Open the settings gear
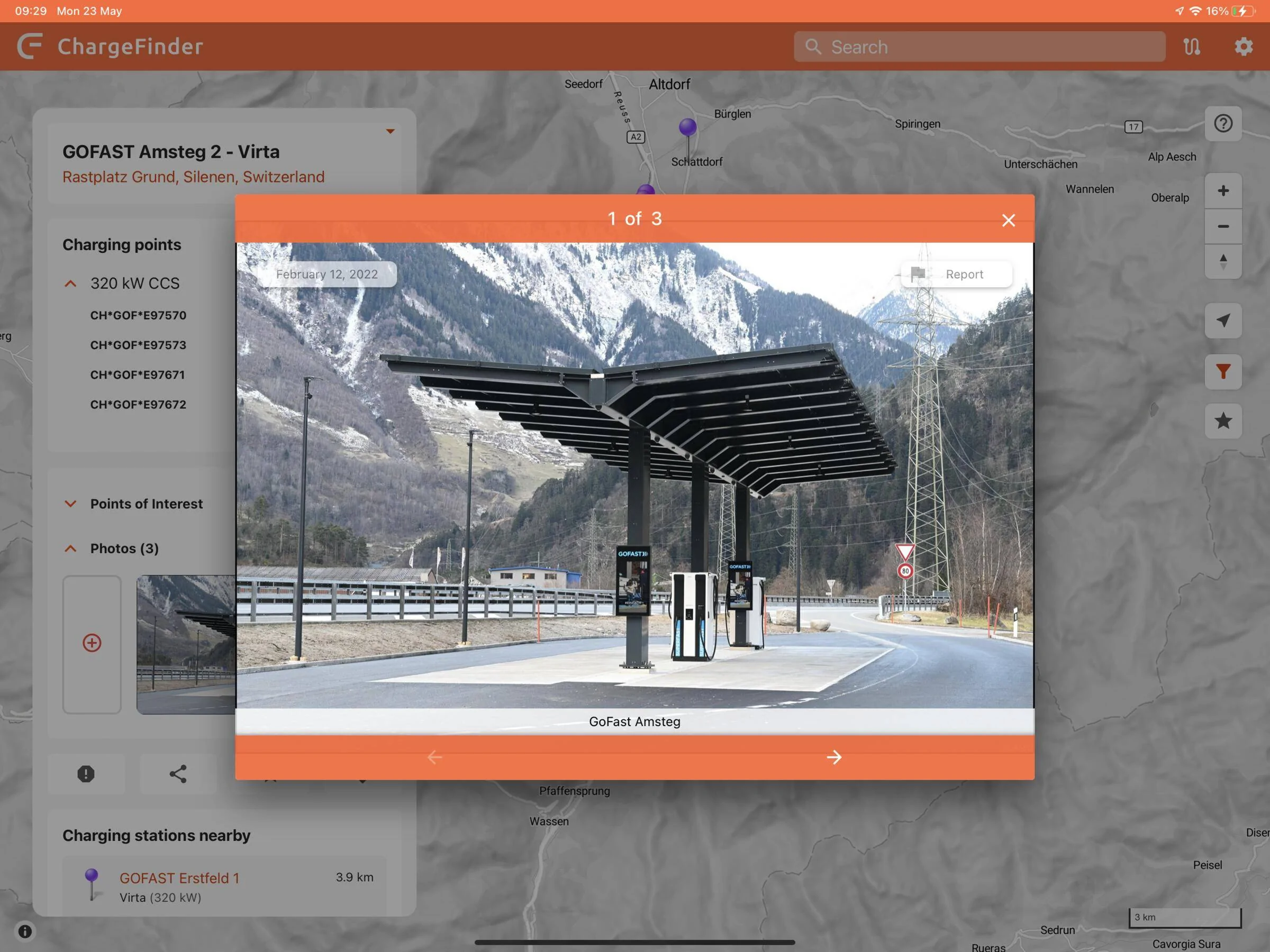The image size is (1270, 952). pos(1244,47)
